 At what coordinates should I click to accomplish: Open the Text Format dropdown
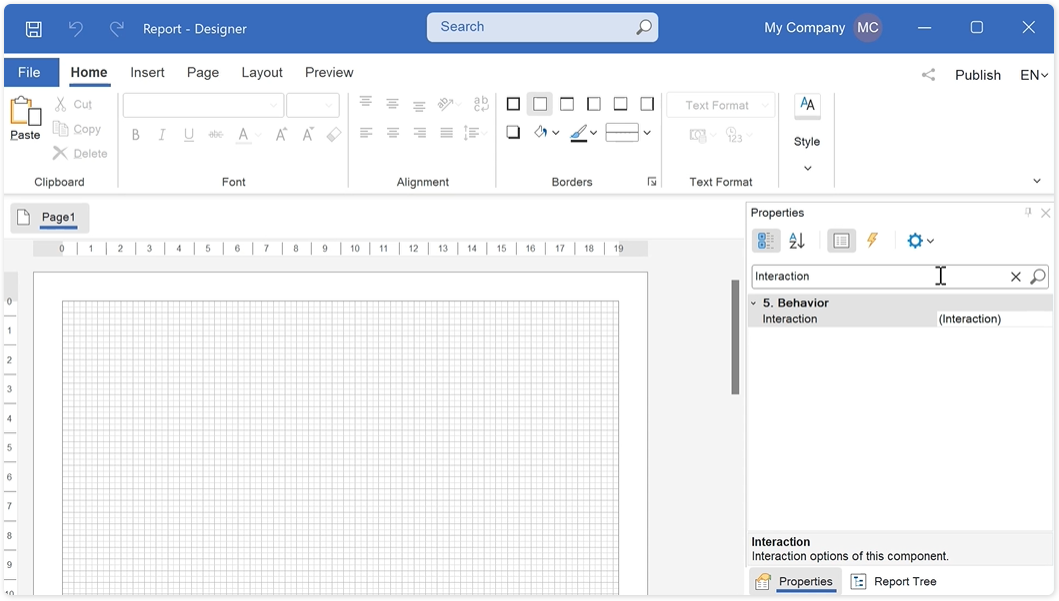pyautogui.click(x=720, y=105)
